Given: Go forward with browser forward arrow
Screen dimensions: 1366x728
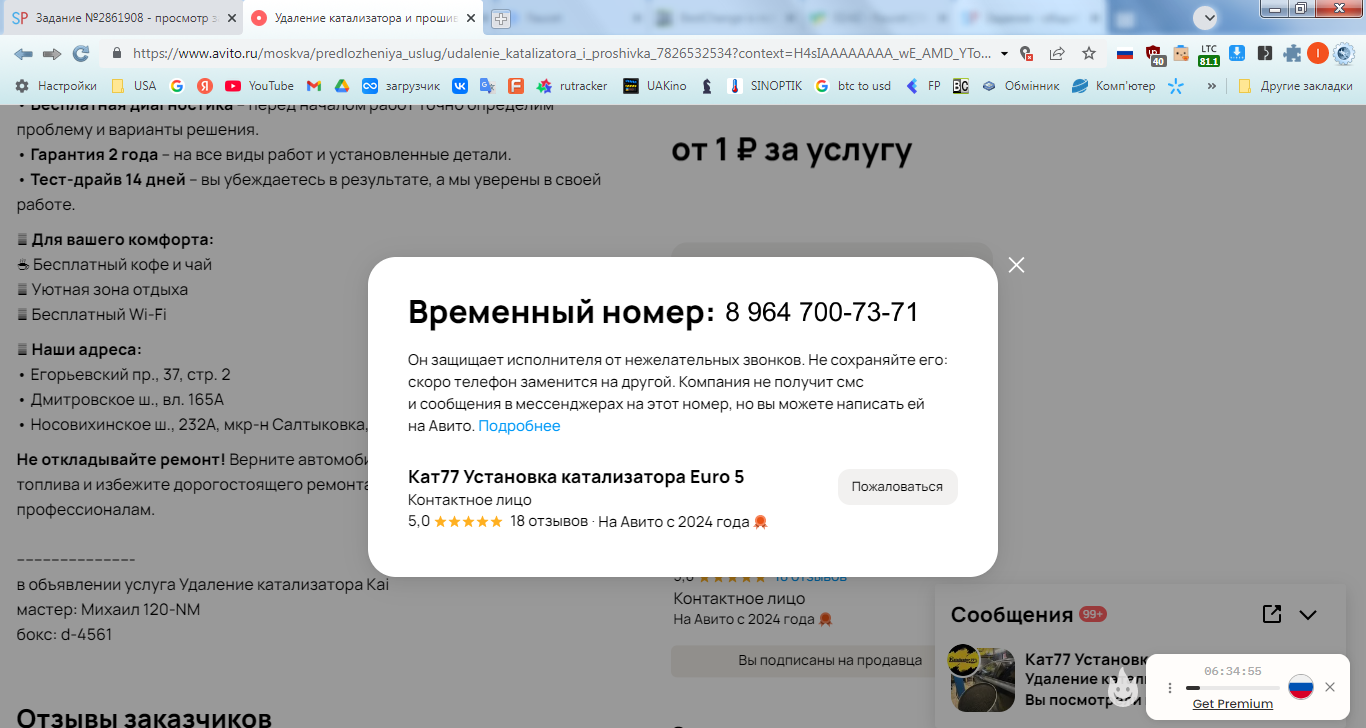Looking at the screenshot, I should tap(52, 54).
